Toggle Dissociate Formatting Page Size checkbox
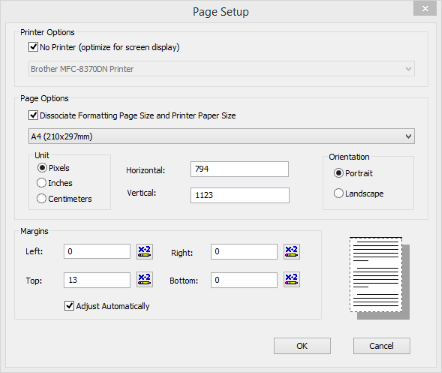The image size is (442, 373). click(33, 115)
